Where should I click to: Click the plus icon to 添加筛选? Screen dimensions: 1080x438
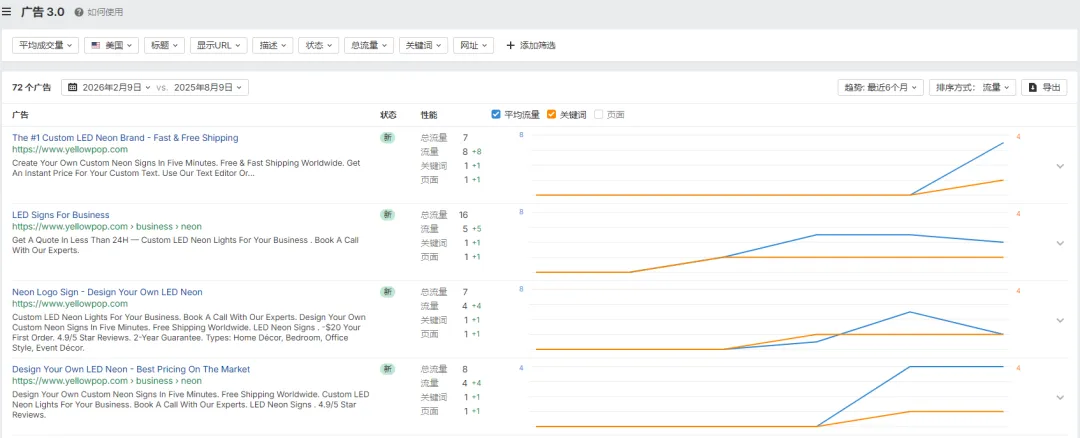pyautogui.click(x=510, y=45)
